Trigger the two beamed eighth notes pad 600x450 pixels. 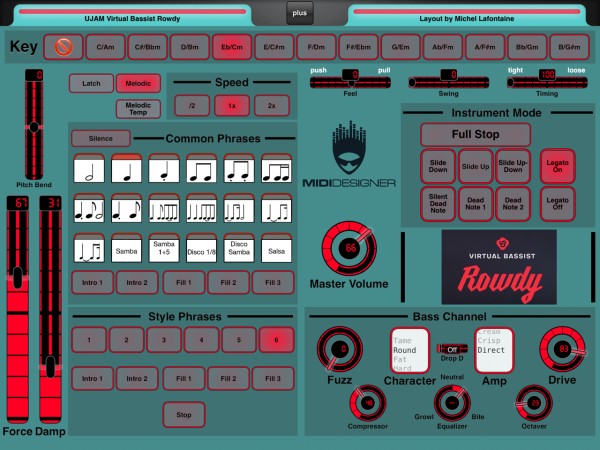201,168
